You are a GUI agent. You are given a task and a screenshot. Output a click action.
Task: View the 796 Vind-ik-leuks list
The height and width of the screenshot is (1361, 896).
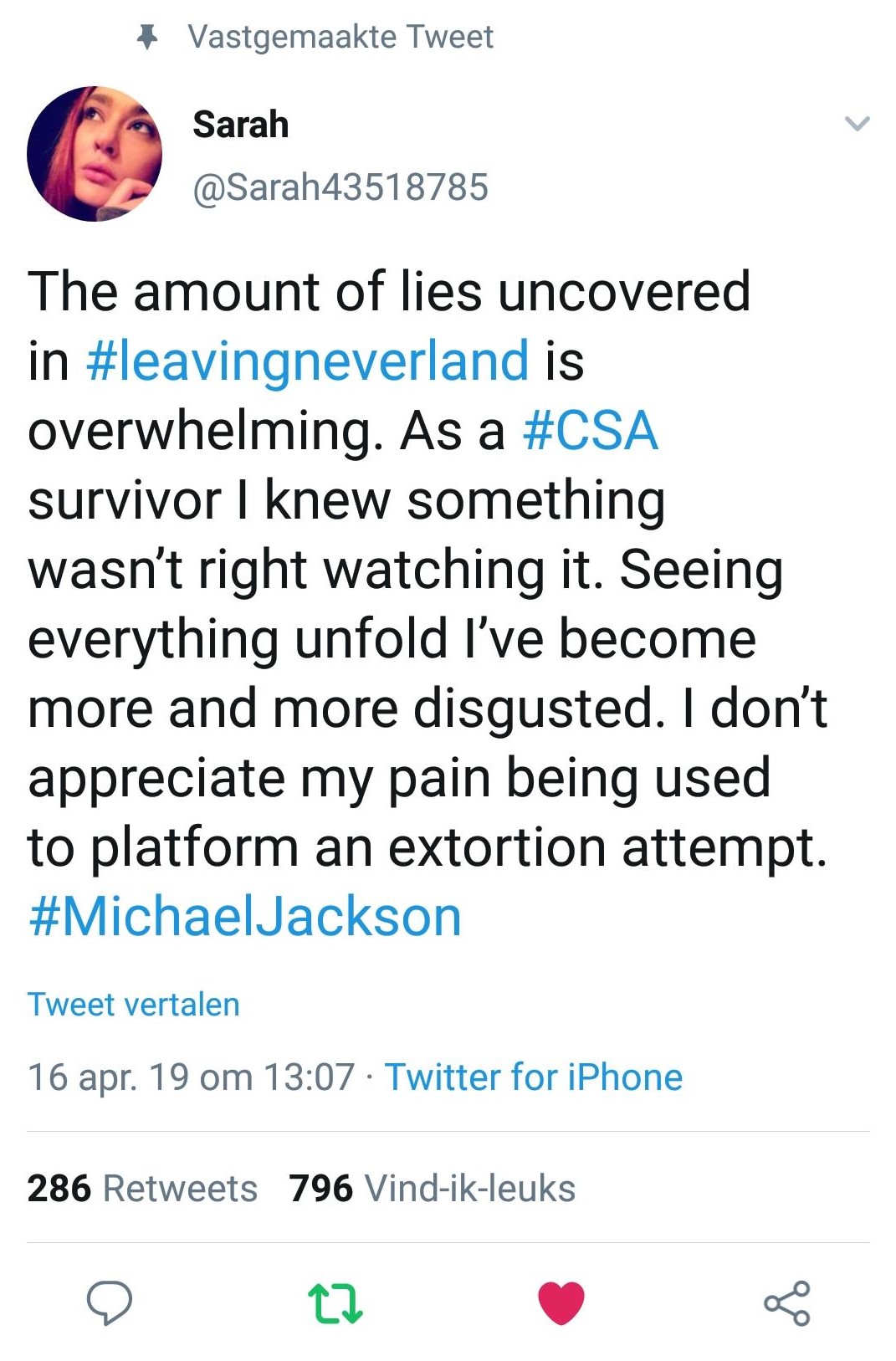(x=429, y=1186)
